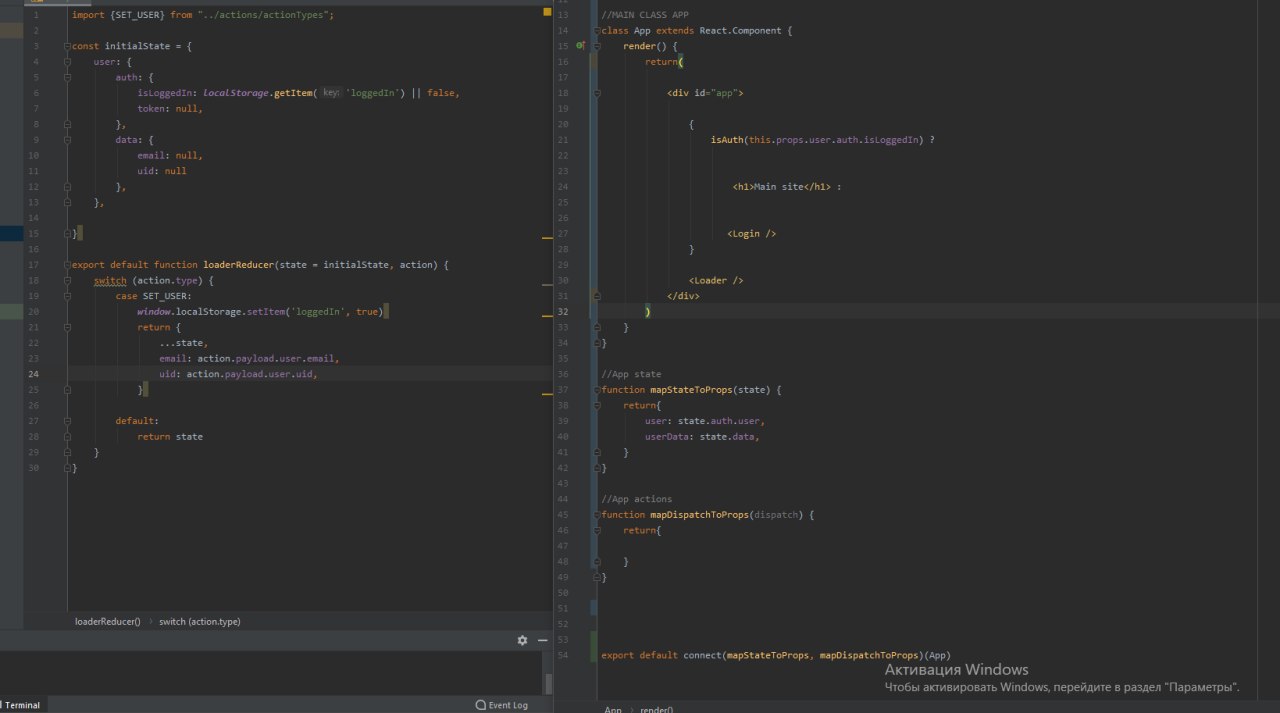Open the tool window settings gear

click(522, 640)
